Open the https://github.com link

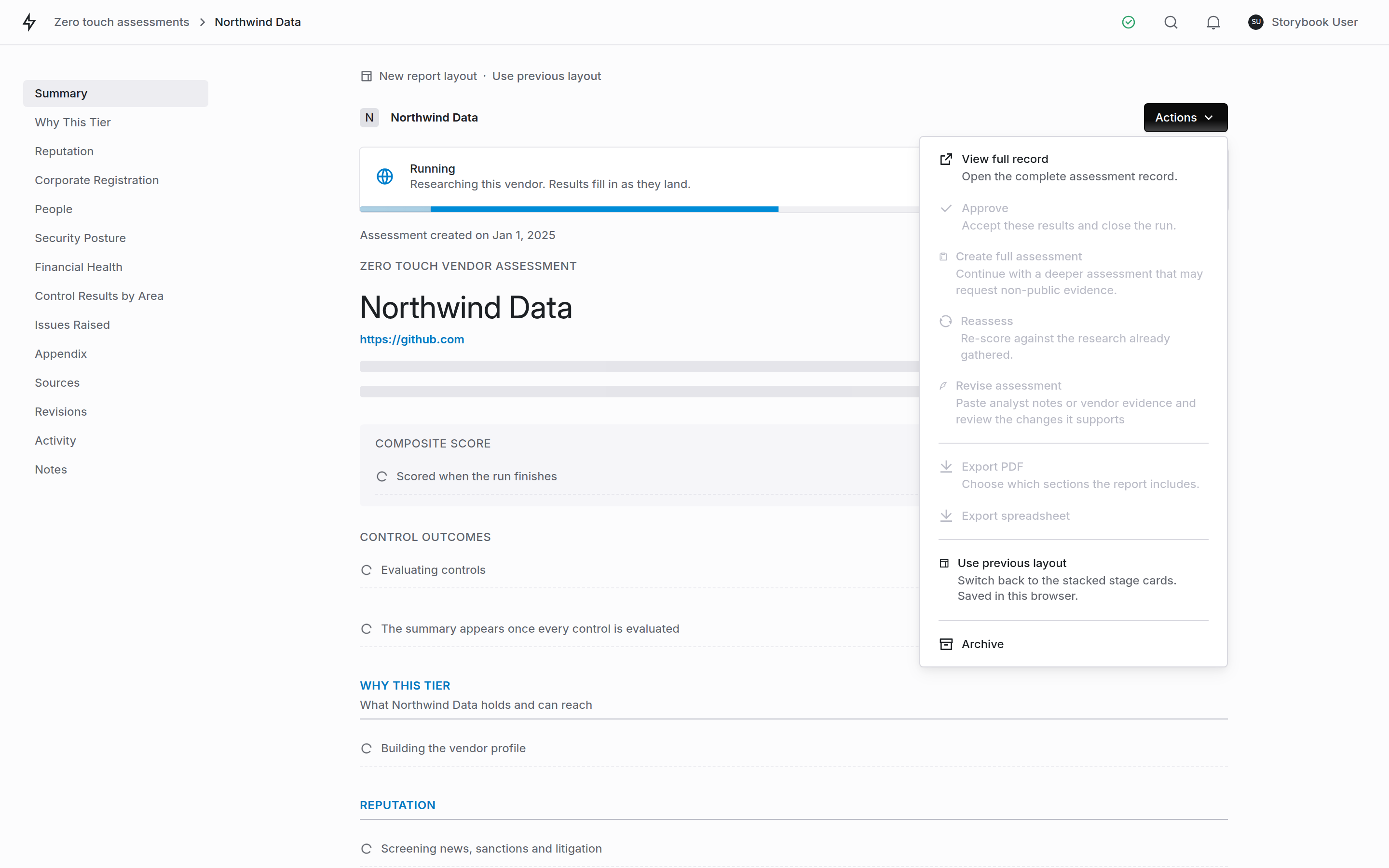pos(412,339)
